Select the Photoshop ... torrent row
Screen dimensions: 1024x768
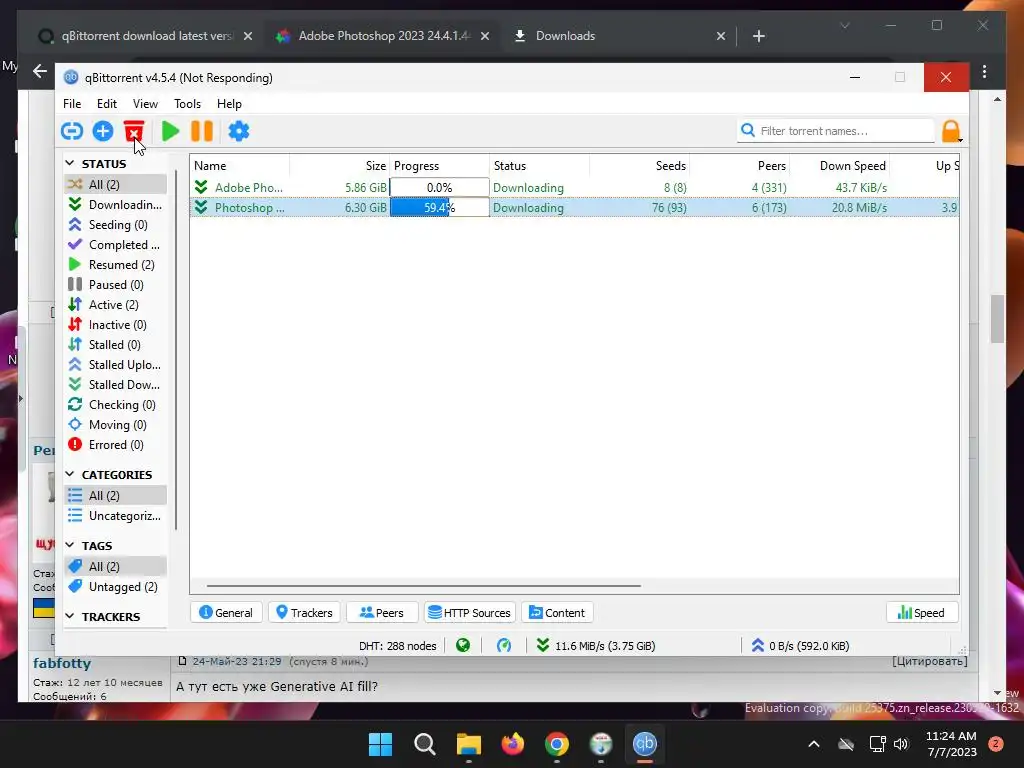tap(574, 208)
